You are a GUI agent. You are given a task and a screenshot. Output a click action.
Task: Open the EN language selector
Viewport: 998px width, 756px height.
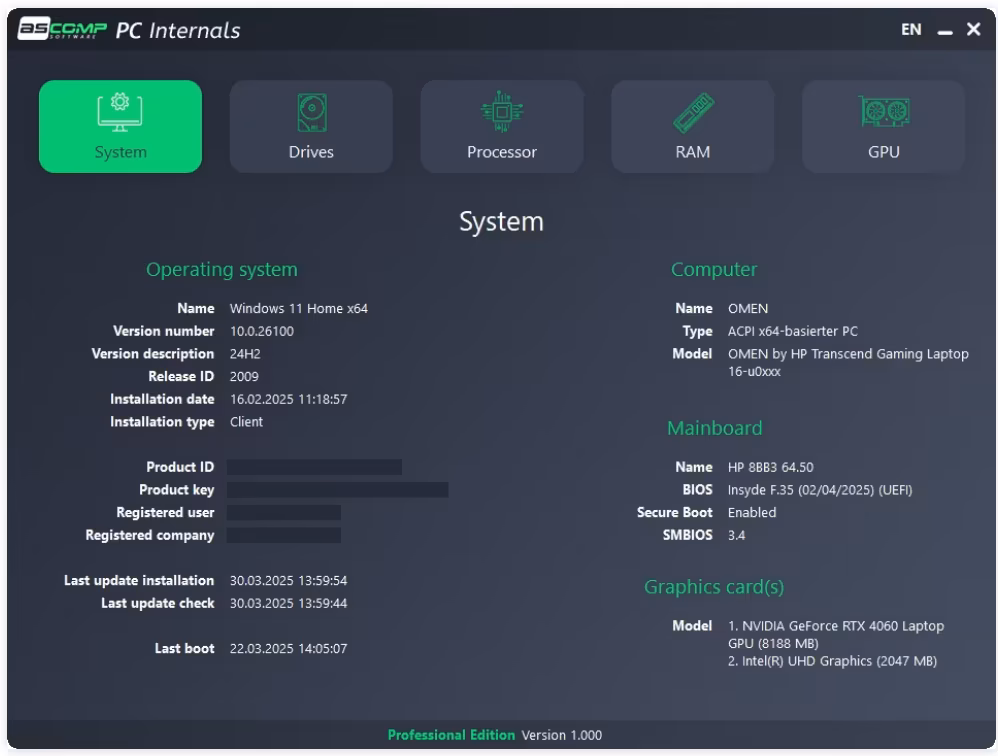pos(911,30)
